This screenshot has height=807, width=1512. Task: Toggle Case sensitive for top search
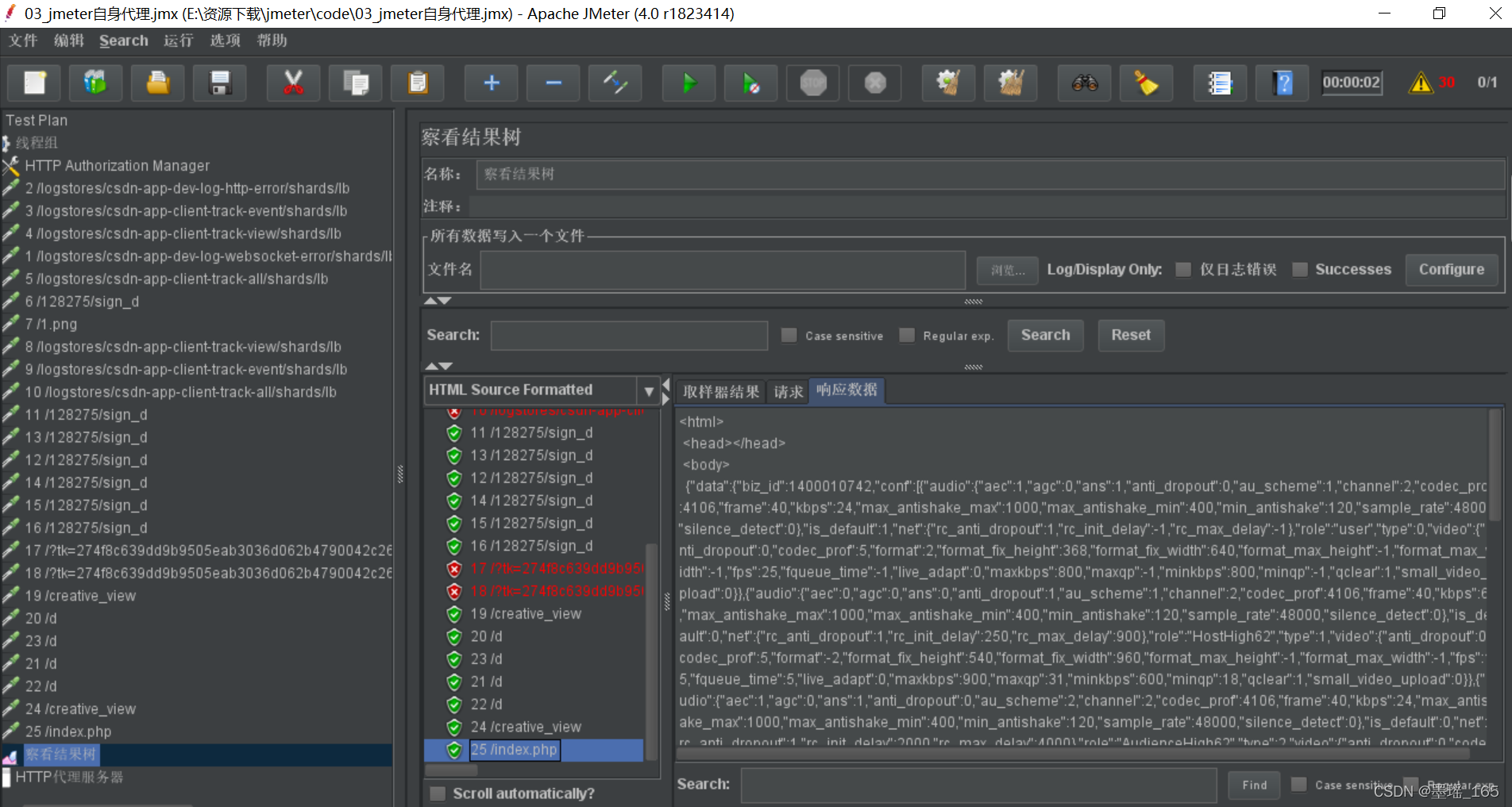click(789, 335)
